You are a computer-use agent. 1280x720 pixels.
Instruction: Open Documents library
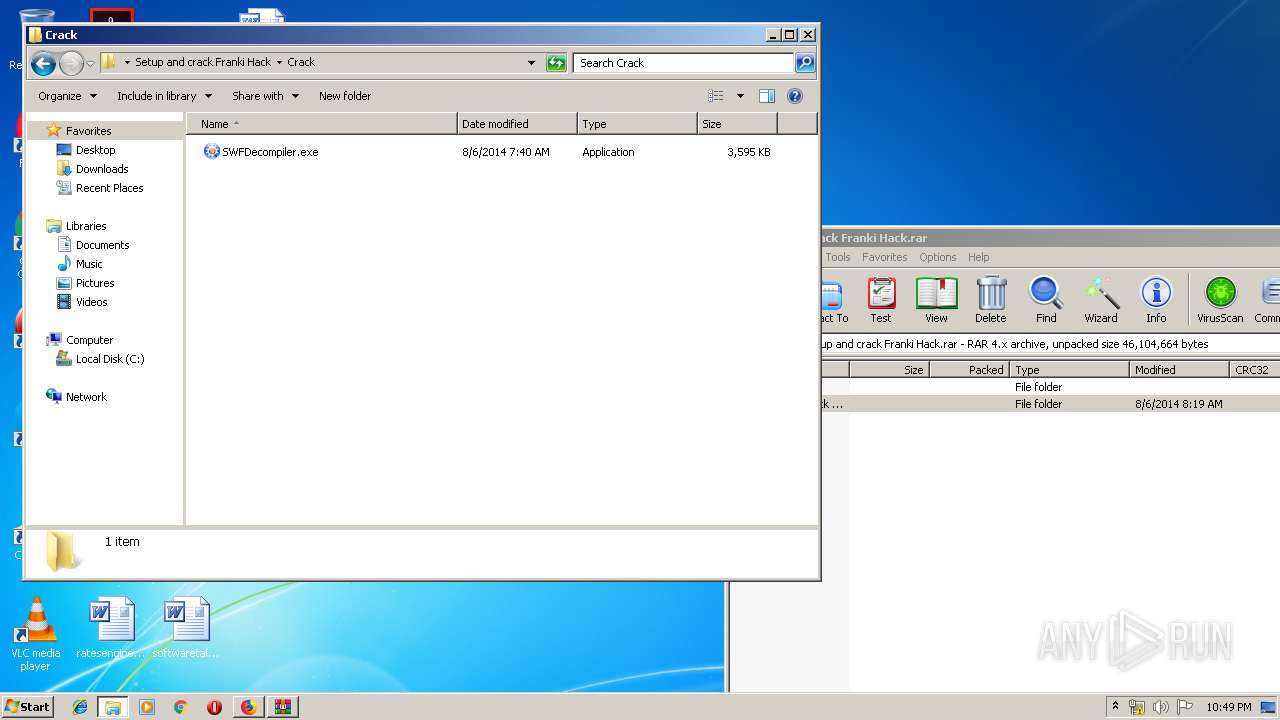pos(102,245)
